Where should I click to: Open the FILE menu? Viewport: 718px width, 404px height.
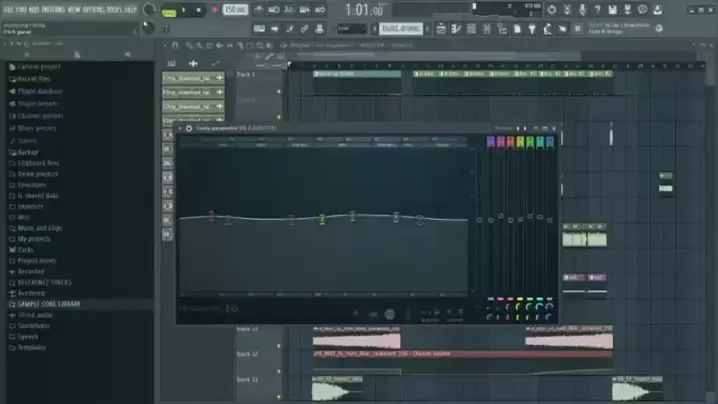tap(9, 8)
